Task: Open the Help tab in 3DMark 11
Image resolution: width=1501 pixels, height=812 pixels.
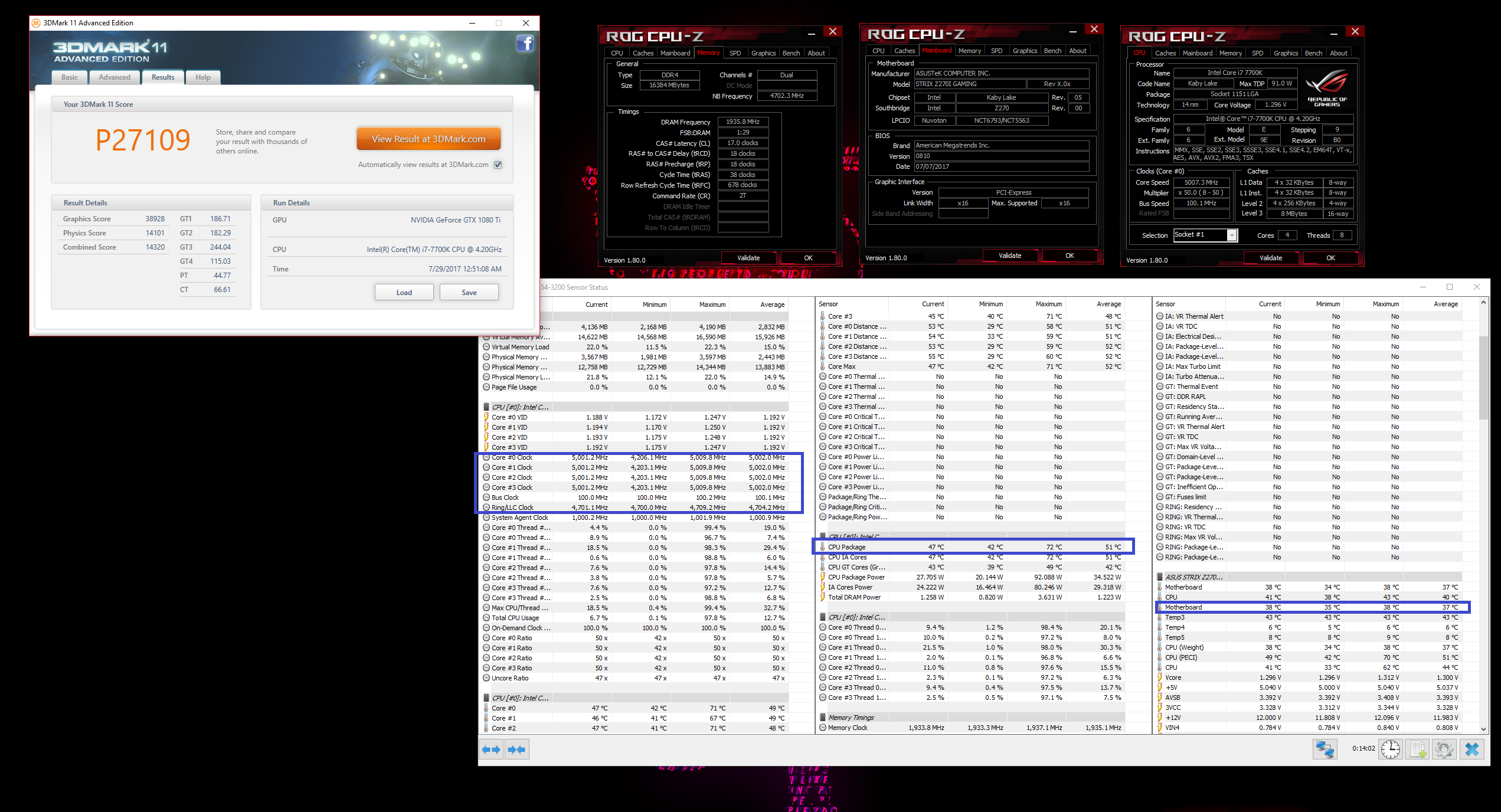Action: [x=203, y=77]
